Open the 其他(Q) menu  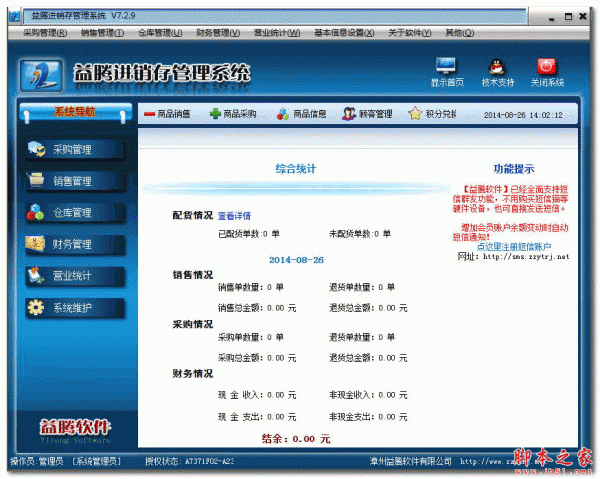[x=460, y=33]
